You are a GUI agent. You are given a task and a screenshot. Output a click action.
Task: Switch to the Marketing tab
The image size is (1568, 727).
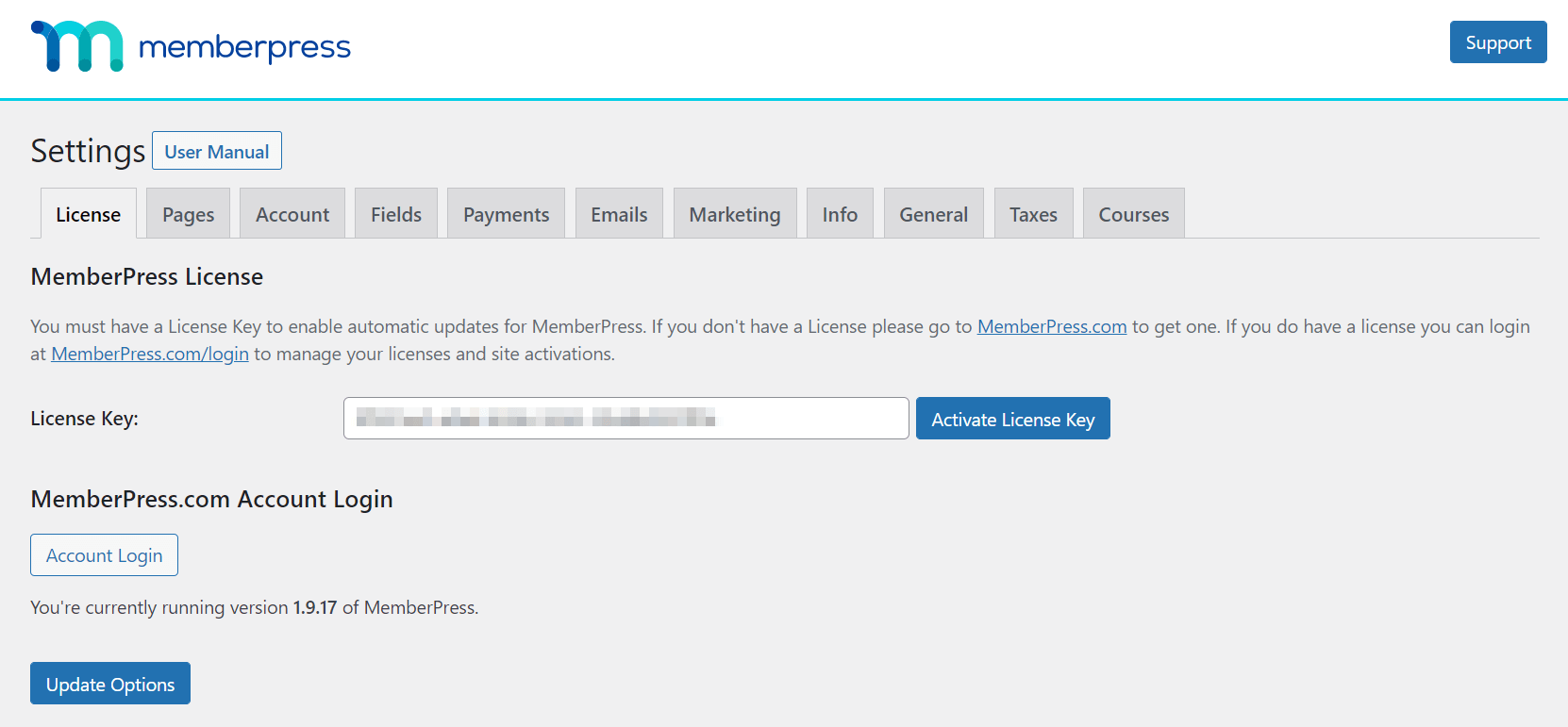click(735, 214)
